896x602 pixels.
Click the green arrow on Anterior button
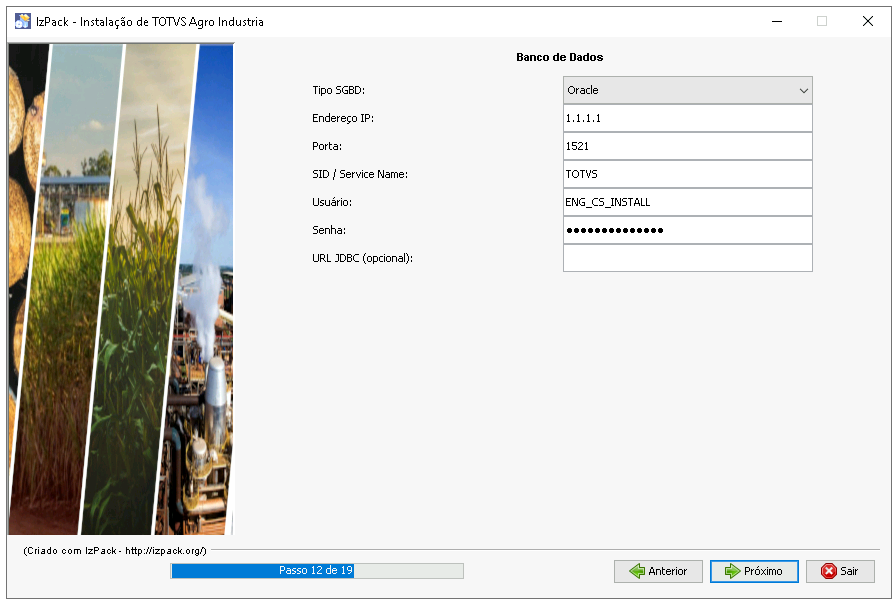pyautogui.click(x=636, y=571)
